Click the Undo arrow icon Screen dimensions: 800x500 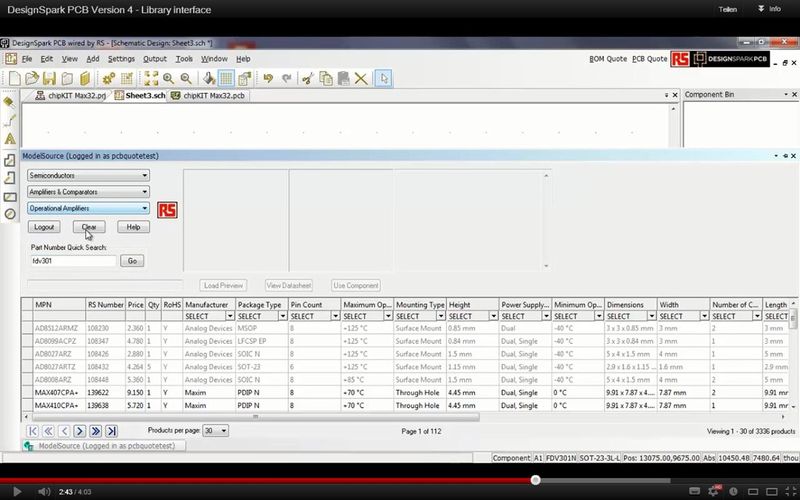coord(268,78)
